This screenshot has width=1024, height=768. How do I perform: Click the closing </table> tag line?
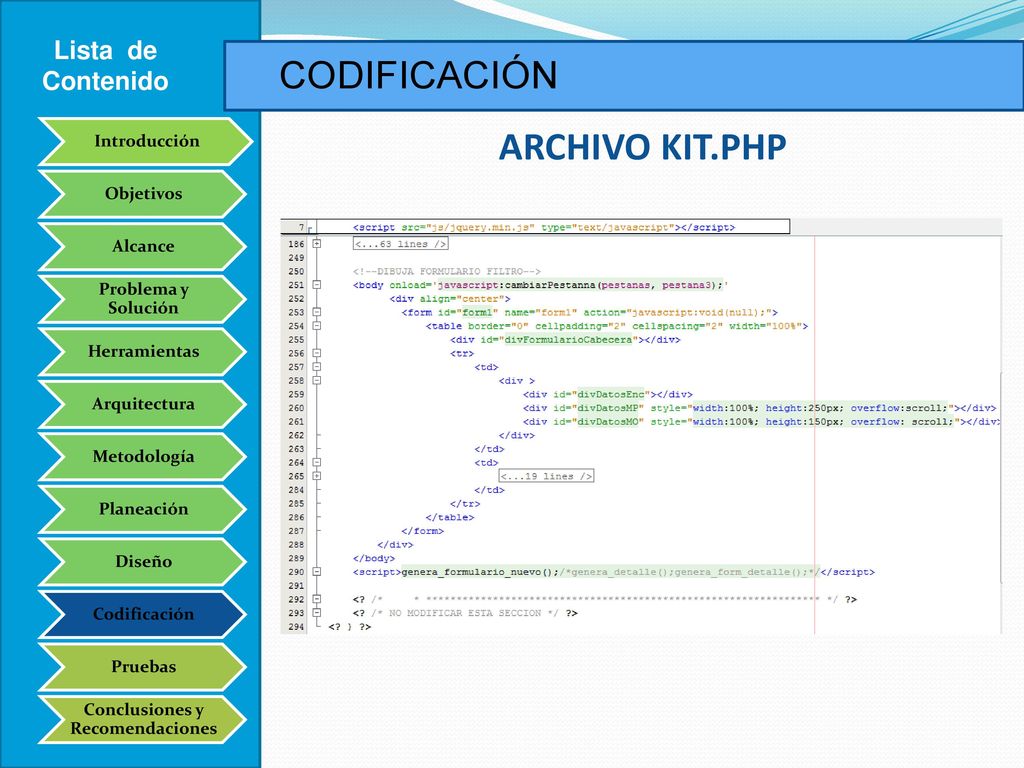click(450, 517)
